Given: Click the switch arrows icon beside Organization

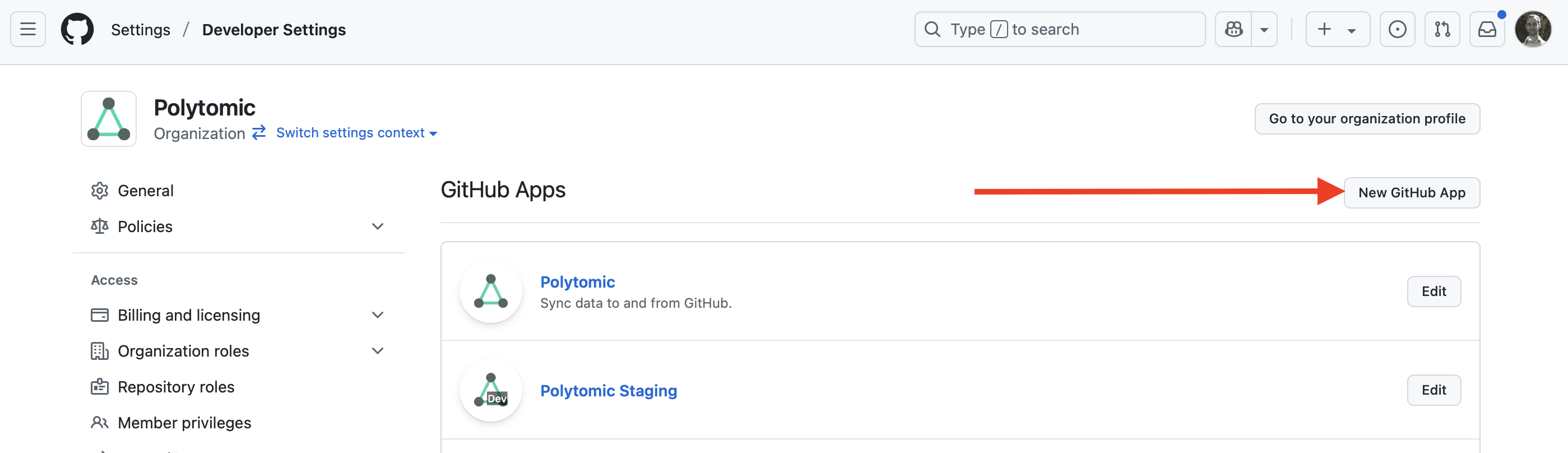Looking at the screenshot, I should (259, 133).
